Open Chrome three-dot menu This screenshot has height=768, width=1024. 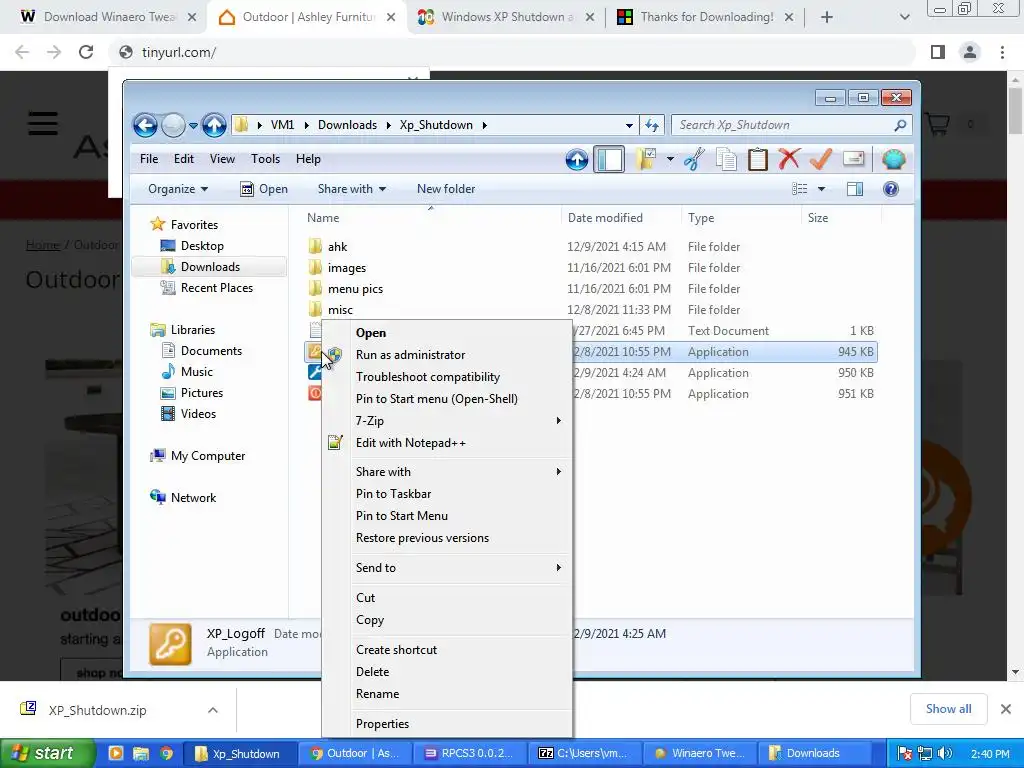pyautogui.click(x=1002, y=52)
